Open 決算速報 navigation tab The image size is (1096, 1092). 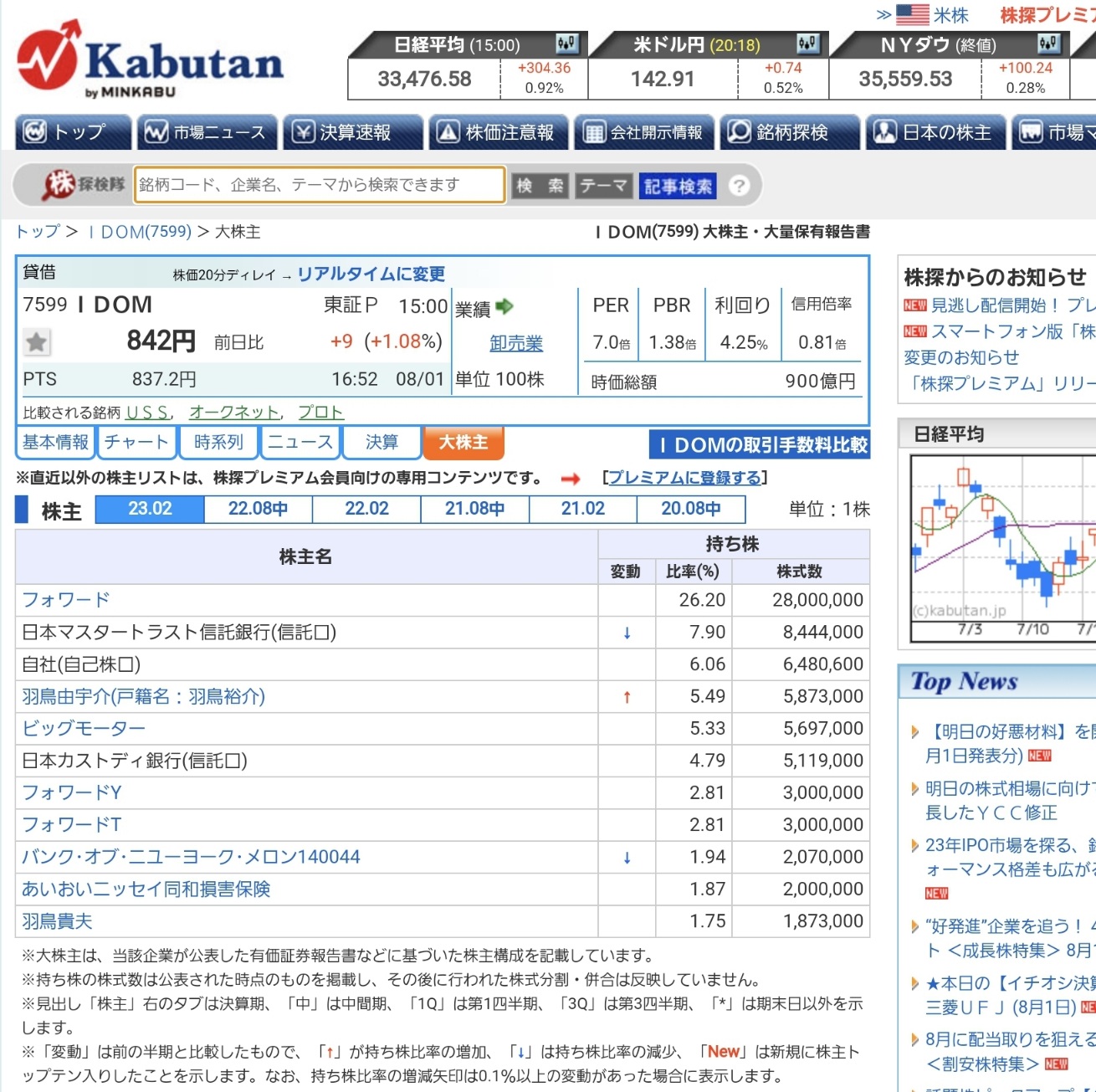(352, 132)
